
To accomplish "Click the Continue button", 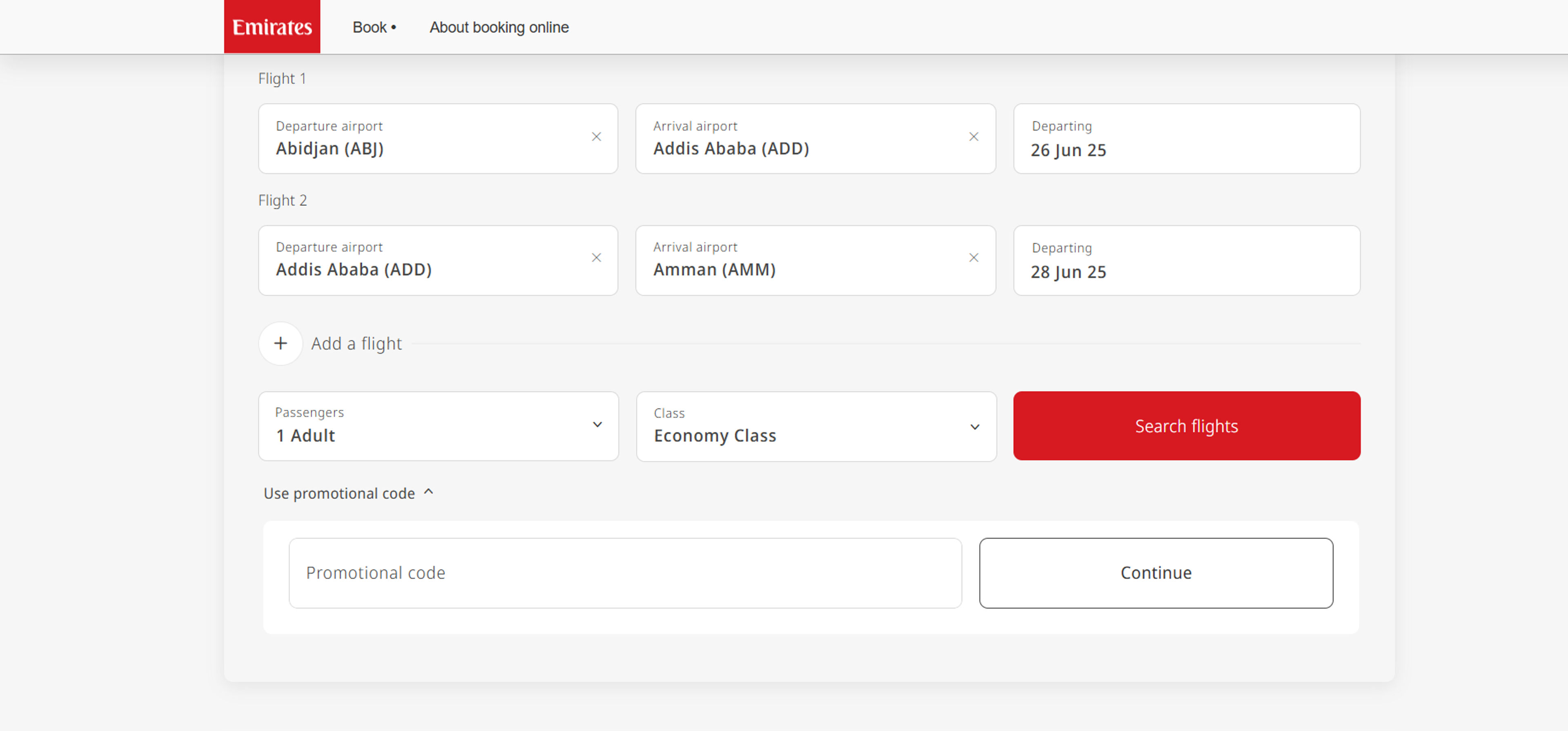I will click(1156, 573).
